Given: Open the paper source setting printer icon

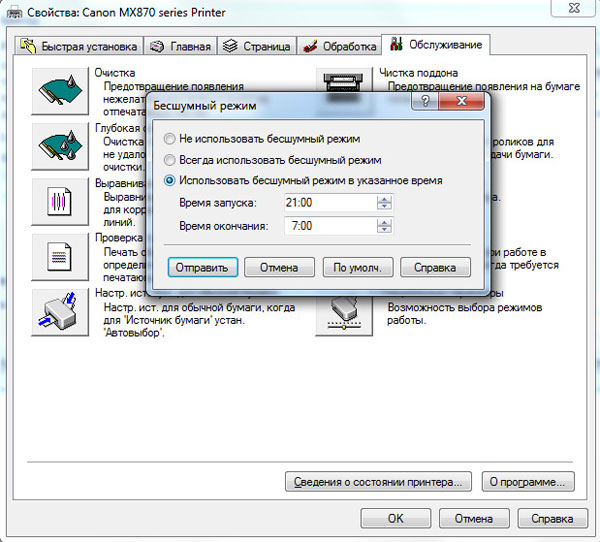Looking at the screenshot, I should pos(60,312).
